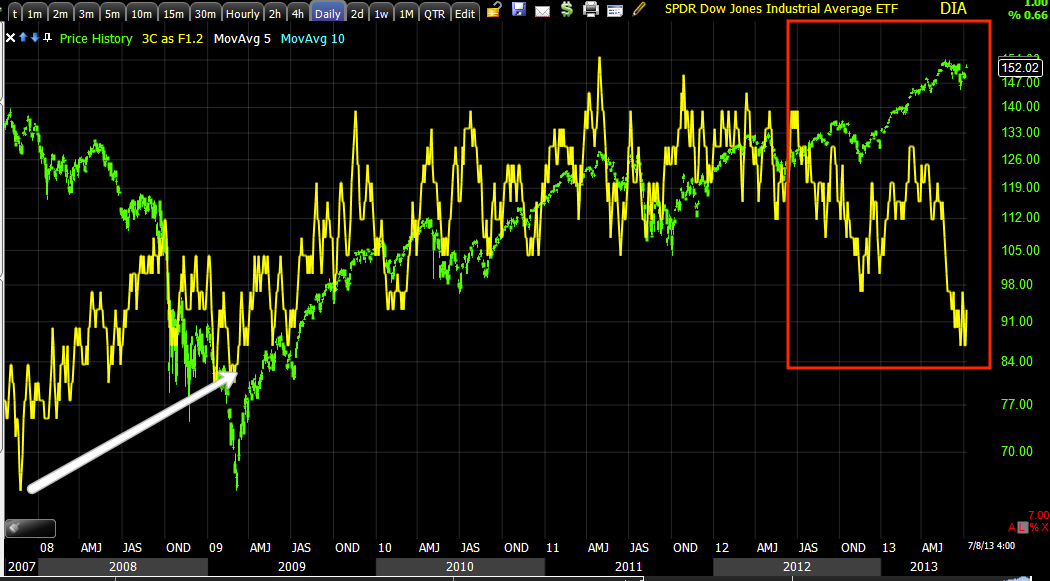Screen dimensions: 1050x581
Task: Click the 2012 year band on timeline
Action: pyautogui.click(x=797, y=567)
